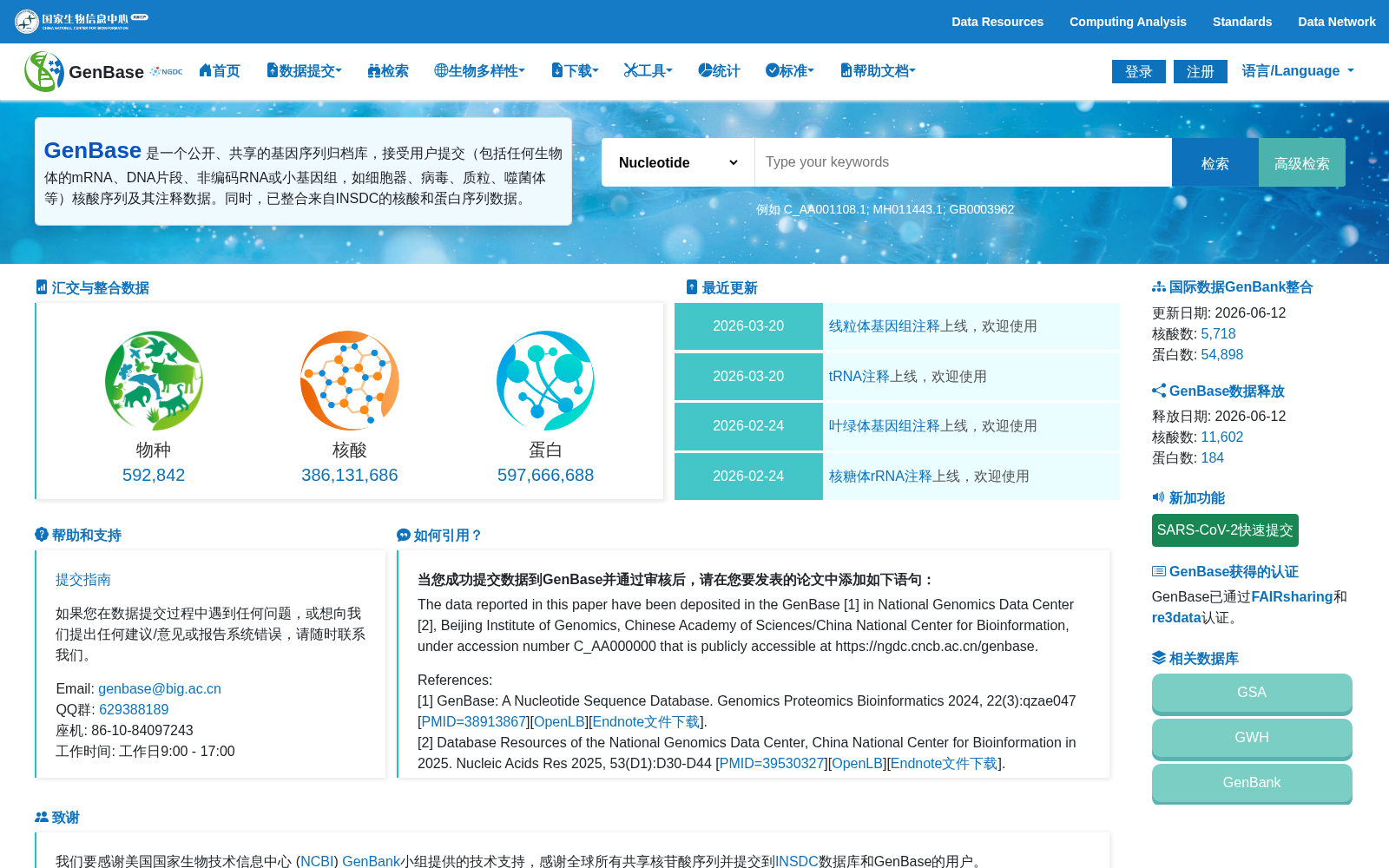Viewport: 1389px width, 868px height.
Task: Open the National Center for Bioinformation logo
Action: pyautogui.click(x=82, y=21)
